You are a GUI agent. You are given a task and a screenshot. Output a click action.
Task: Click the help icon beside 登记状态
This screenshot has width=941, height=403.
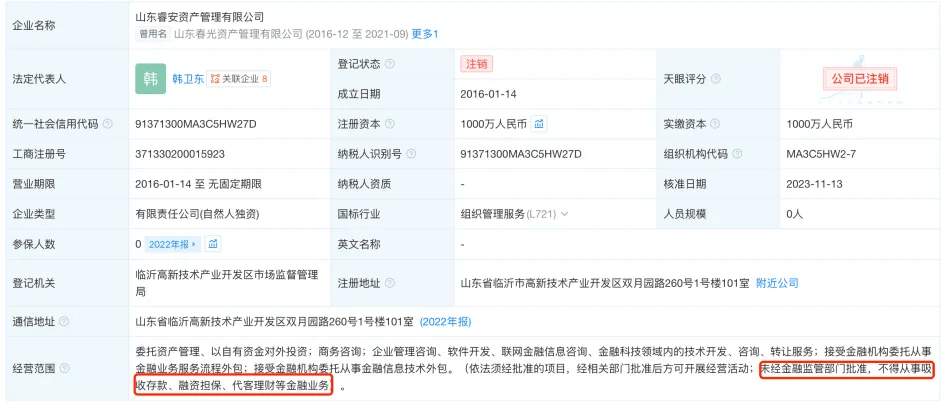[390, 63]
